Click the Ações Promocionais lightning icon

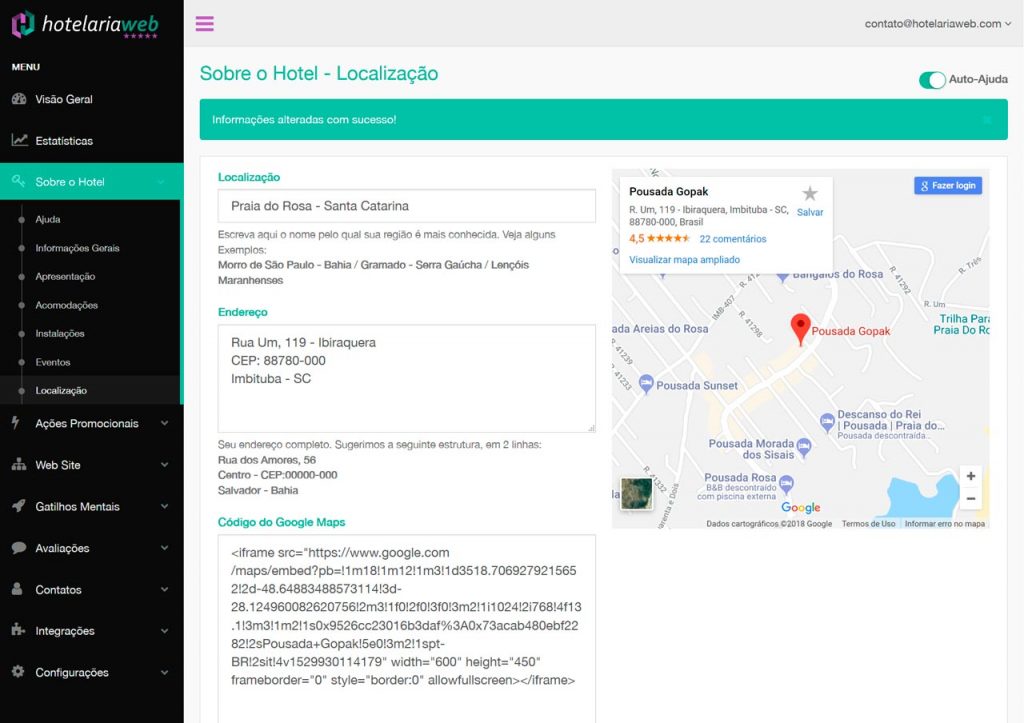point(16,423)
